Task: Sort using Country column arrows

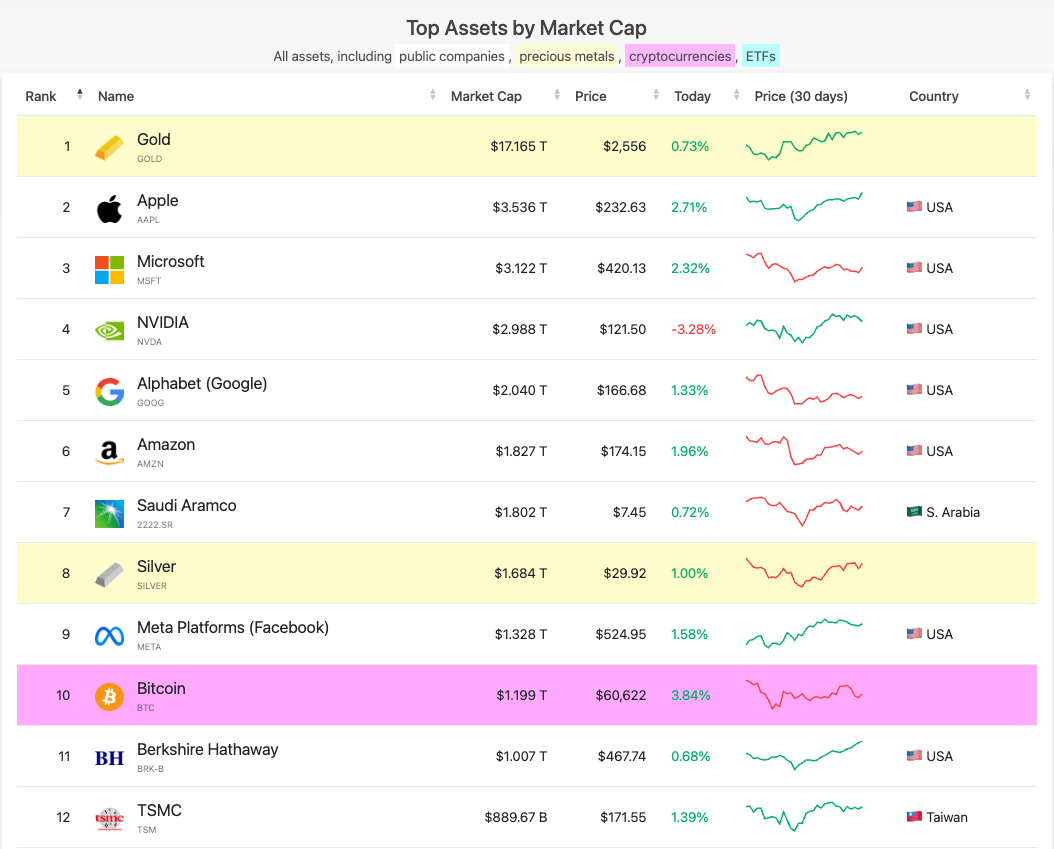Action: click(x=1027, y=95)
